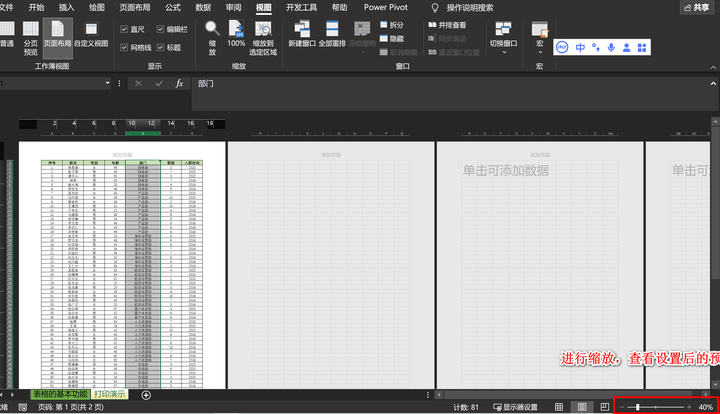
Task: Open the Page Layout (页面布局) ribbon tab
Action: click(x=135, y=7)
